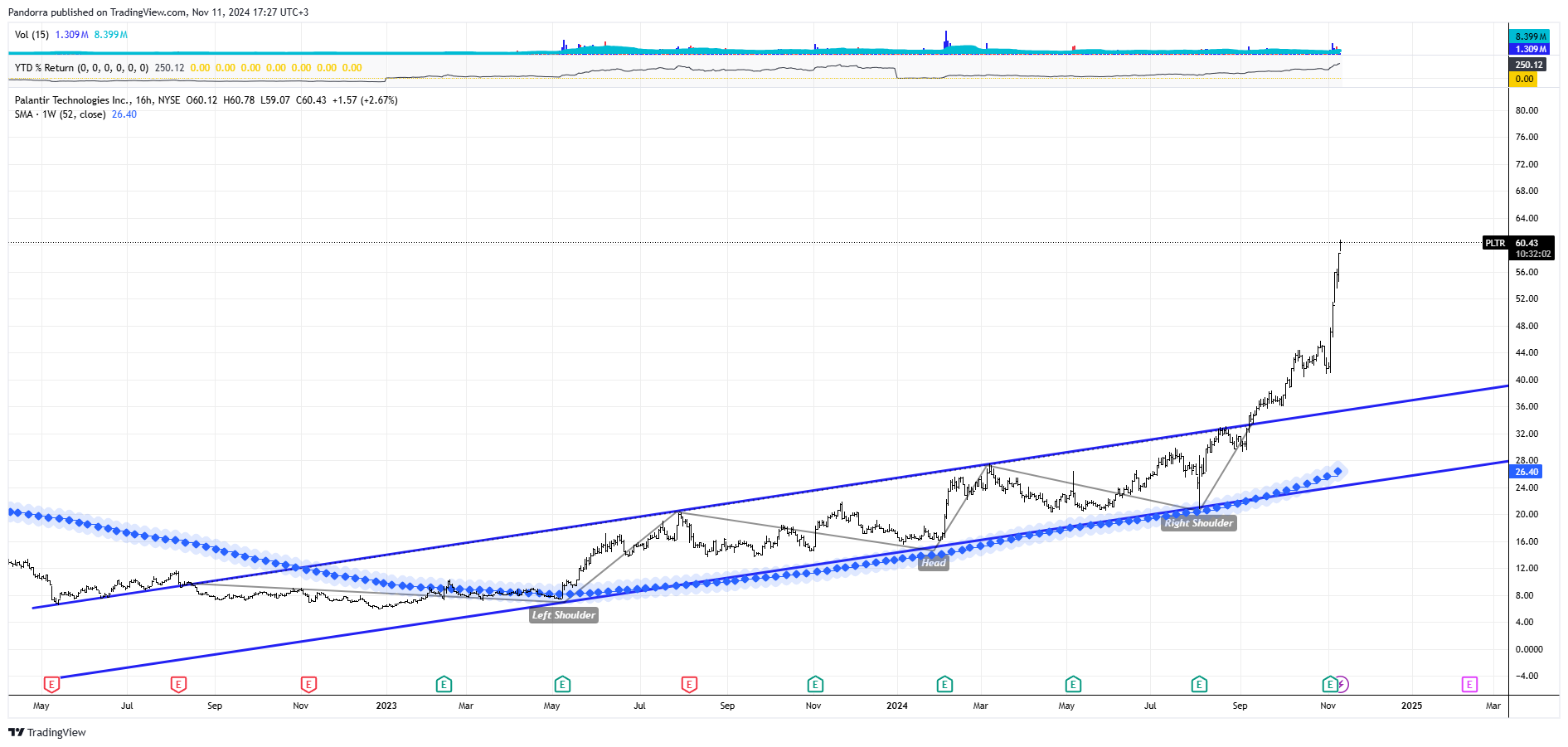
Task: Open the green earnings marker before Mar 2023
Action: [444, 684]
